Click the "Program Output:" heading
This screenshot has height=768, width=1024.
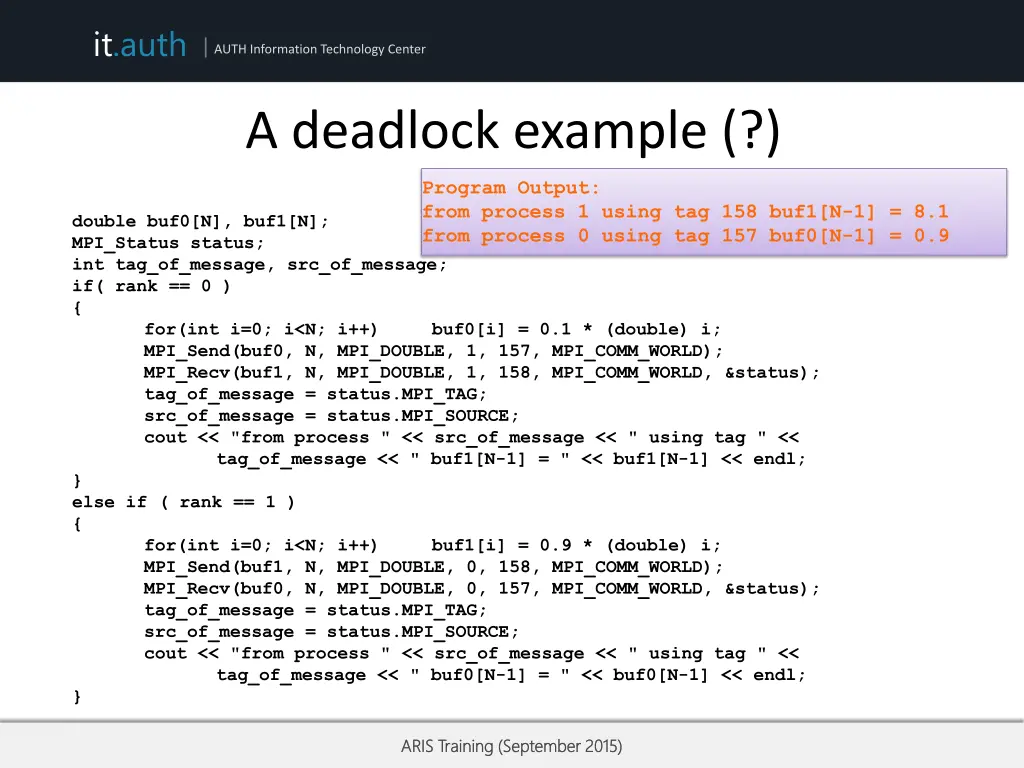pyautogui.click(x=510, y=188)
